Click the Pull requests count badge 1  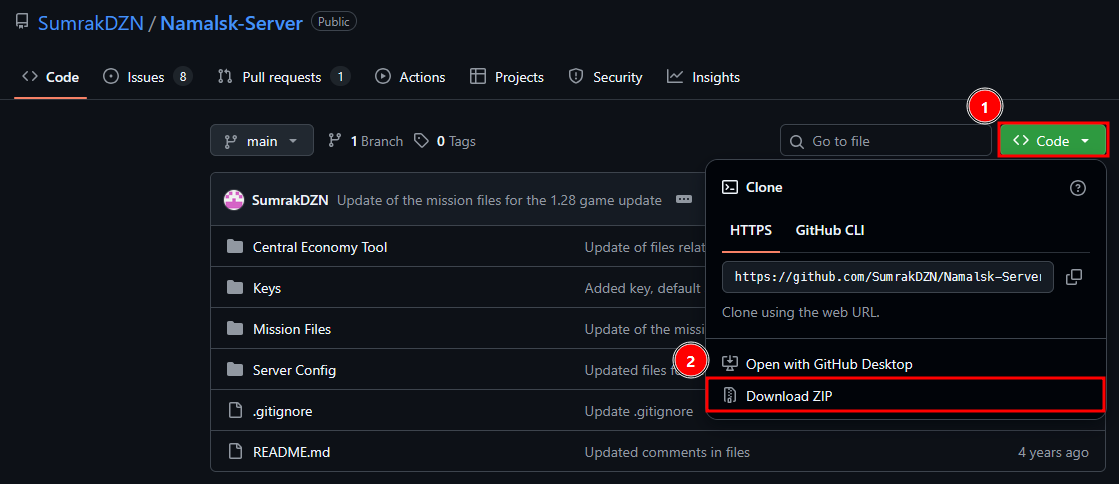[340, 76]
